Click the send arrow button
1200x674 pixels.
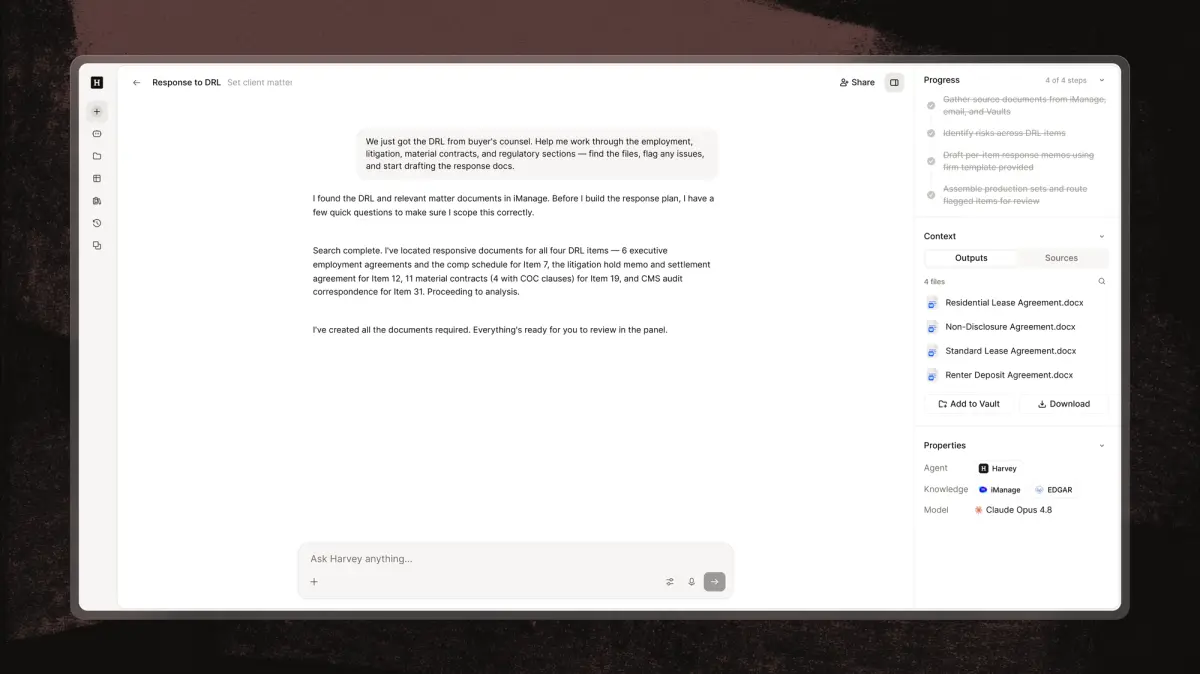(714, 581)
